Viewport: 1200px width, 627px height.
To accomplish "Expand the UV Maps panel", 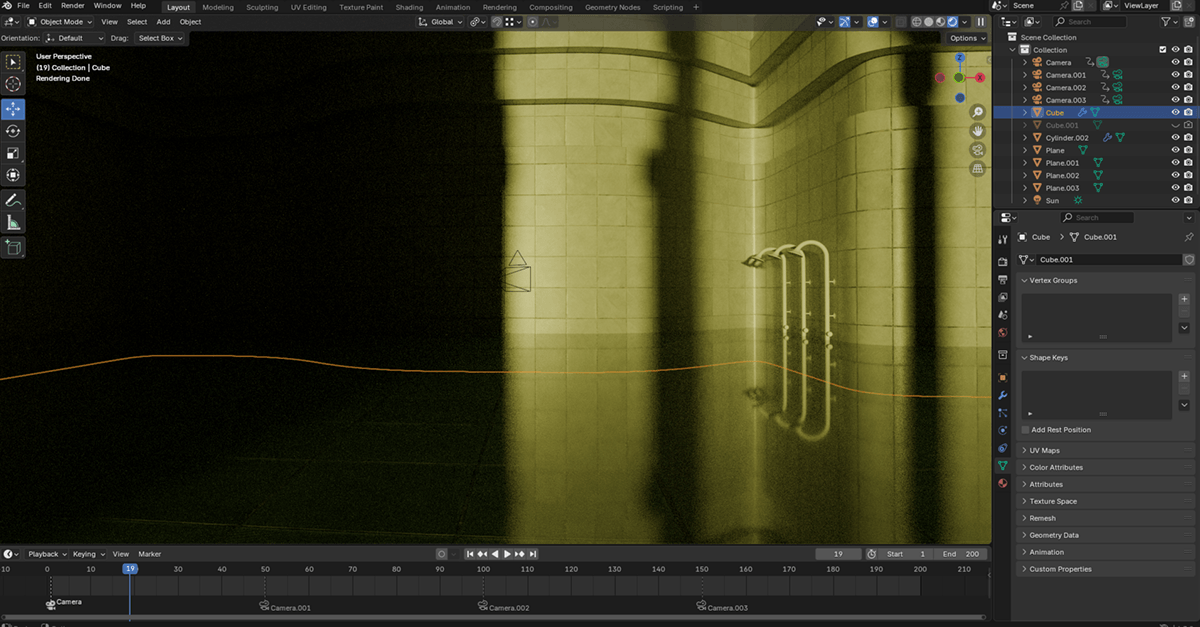I will click(1045, 451).
